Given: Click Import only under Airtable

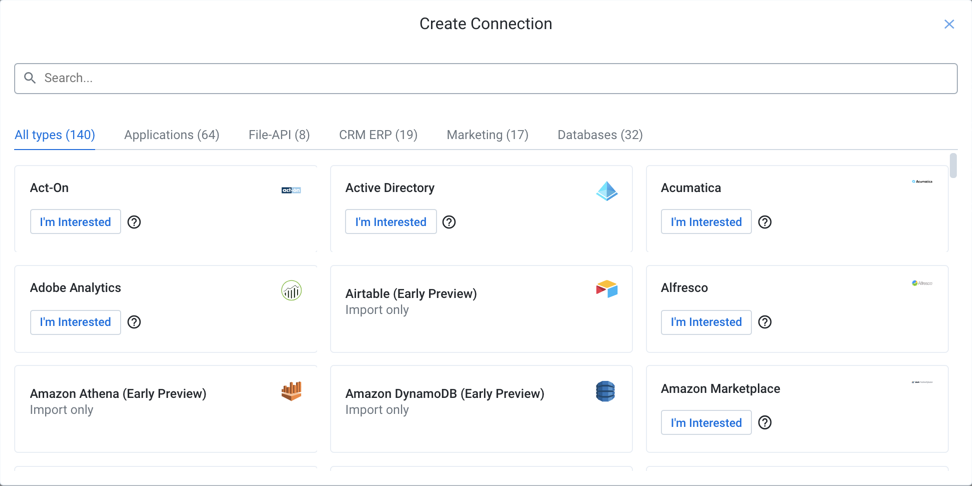Looking at the screenshot, I should (x=377, y=309).
